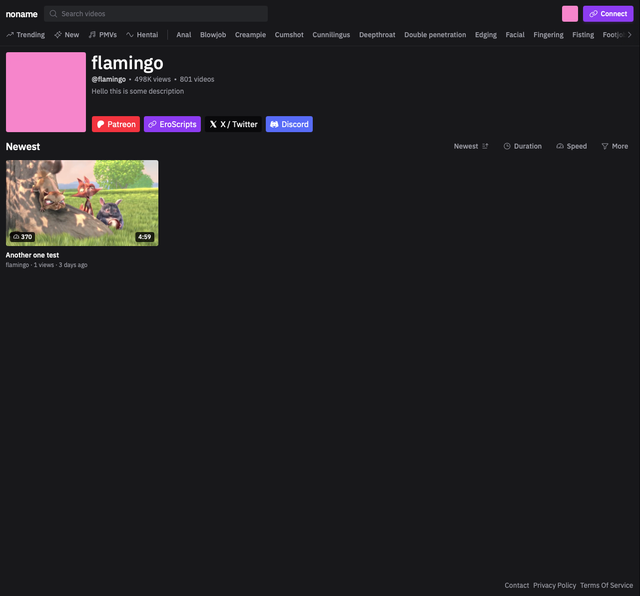Select the Hentai tab
Viewport: 640px width, 596px height.
coord(142,35)
